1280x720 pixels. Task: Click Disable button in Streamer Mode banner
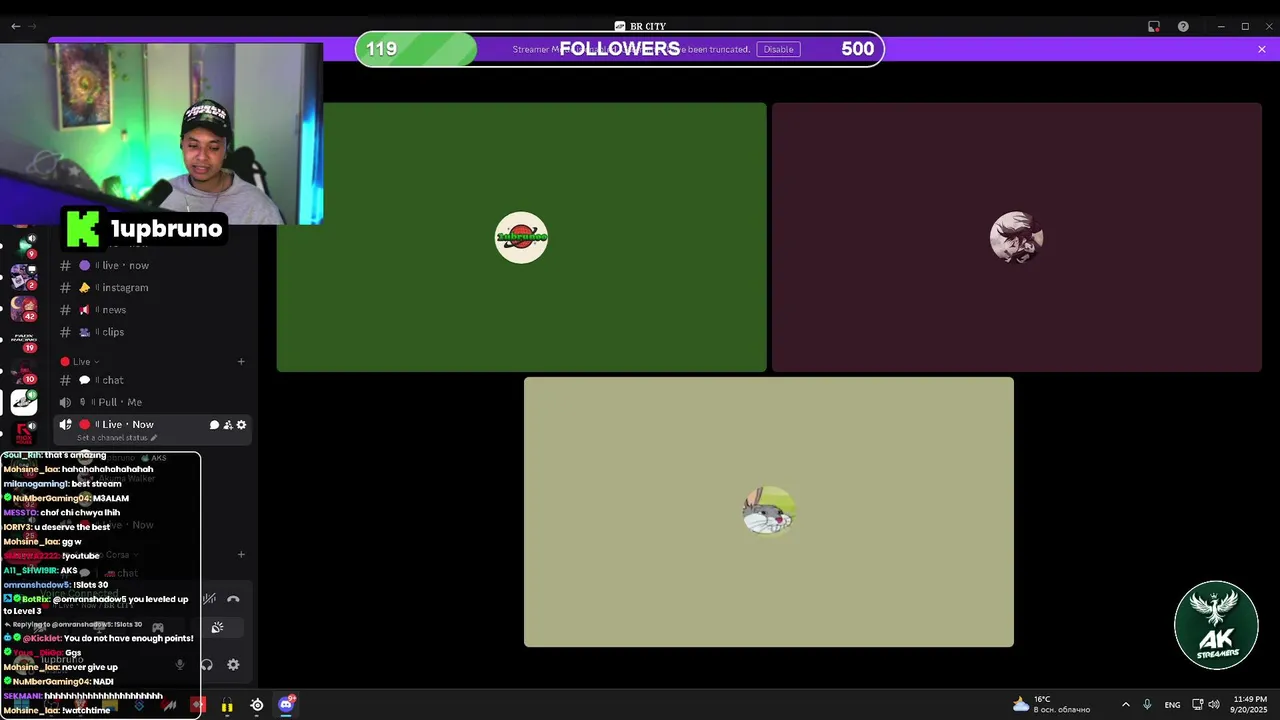[x=778, y=49]
